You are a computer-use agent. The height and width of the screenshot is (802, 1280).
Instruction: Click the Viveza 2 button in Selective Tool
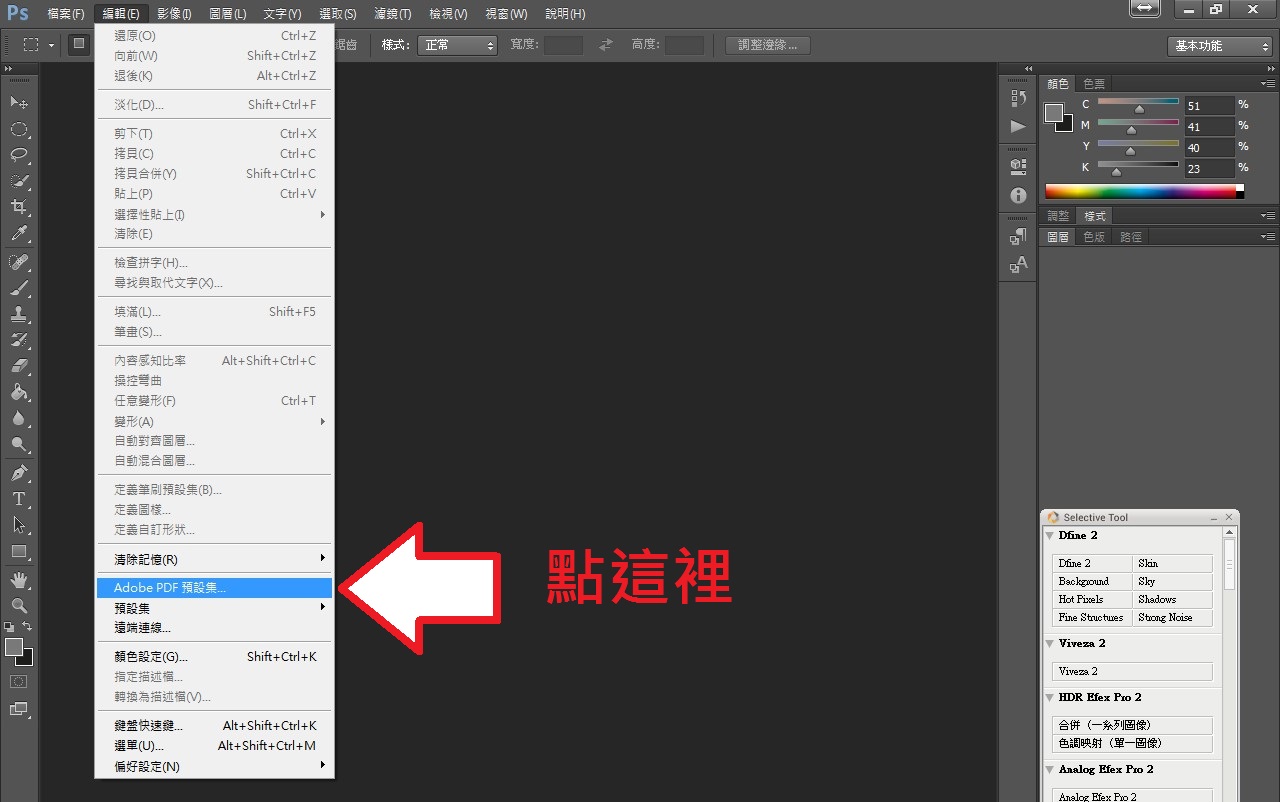(x=1132, y=672)
